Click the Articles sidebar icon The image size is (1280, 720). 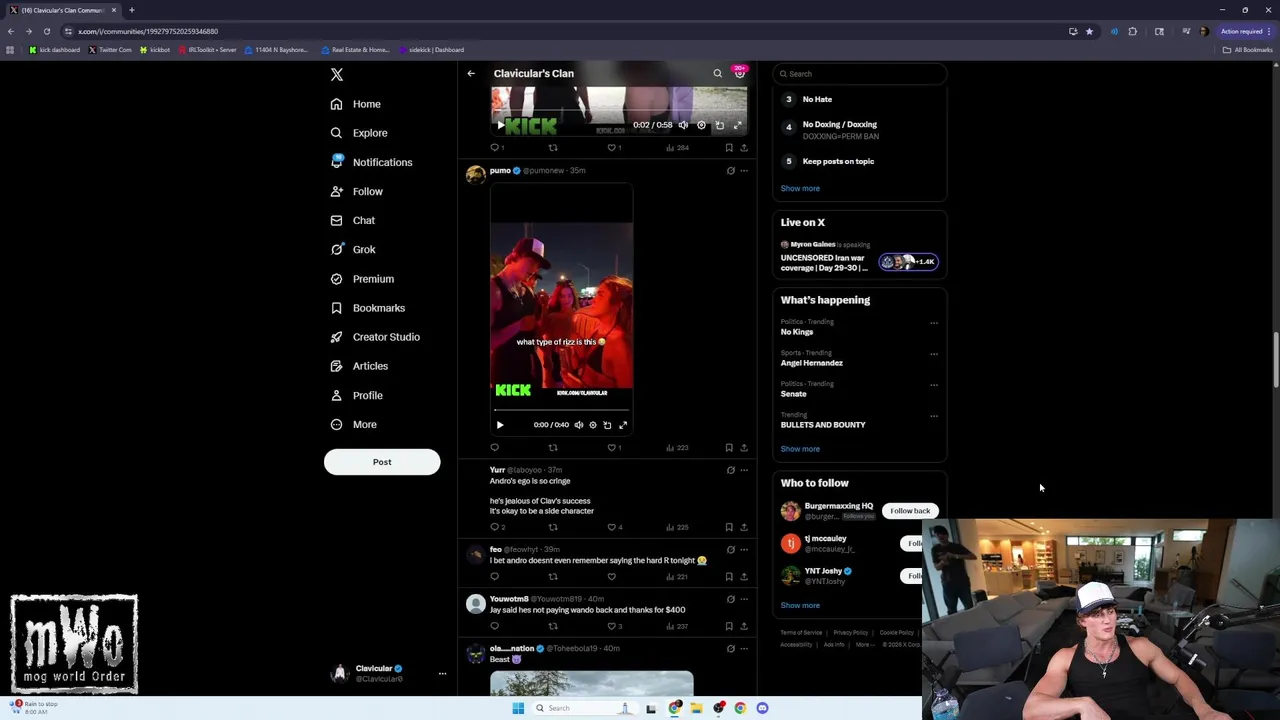tap(336, 366)
